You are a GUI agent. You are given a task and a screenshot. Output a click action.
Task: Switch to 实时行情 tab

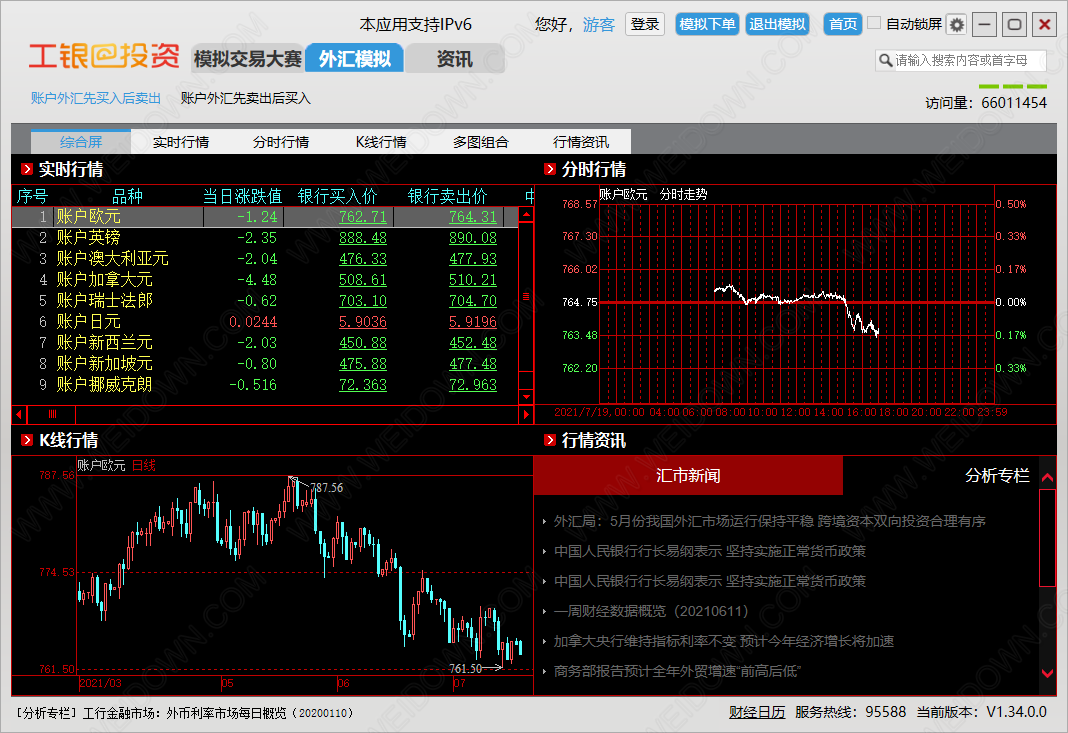click(x=181, y=142)
